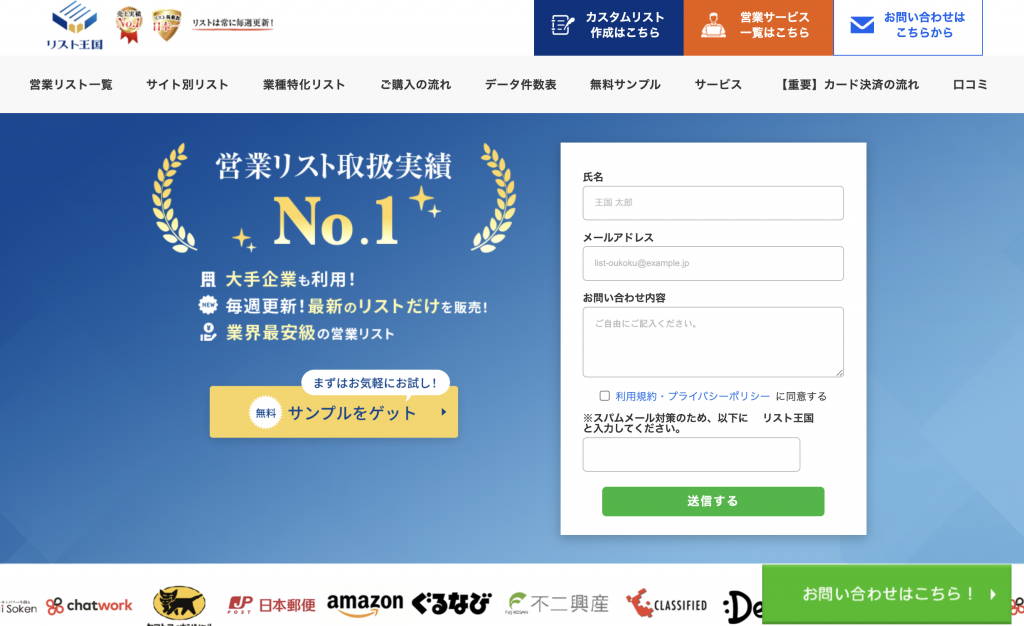Click the お問い合わせ内容 text area
This screenshot has height=626, width=1024.
[x=712, y=342]
